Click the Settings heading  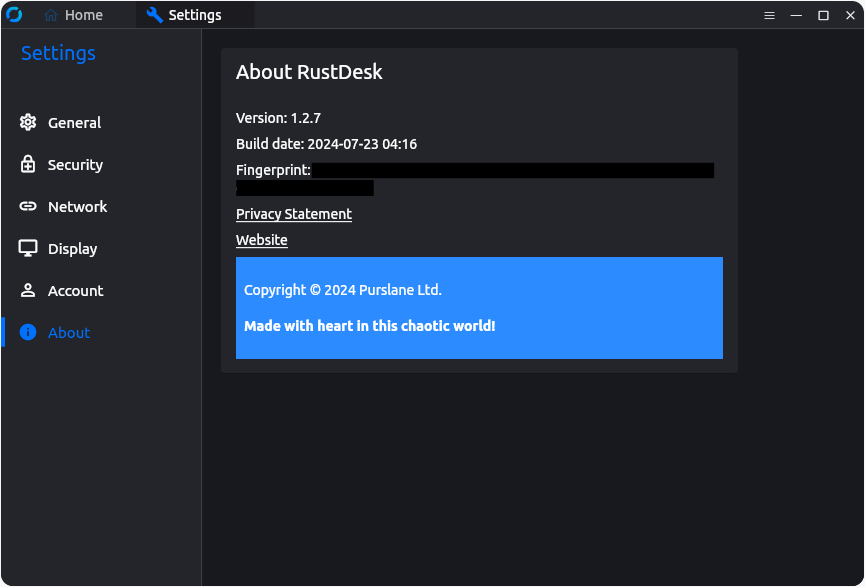pyautogui.click(x=57, y=52)
